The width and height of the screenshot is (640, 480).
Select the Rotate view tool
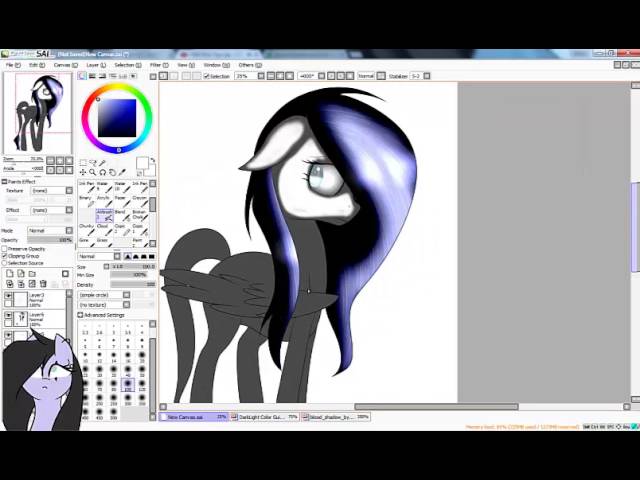click(102, 172)
